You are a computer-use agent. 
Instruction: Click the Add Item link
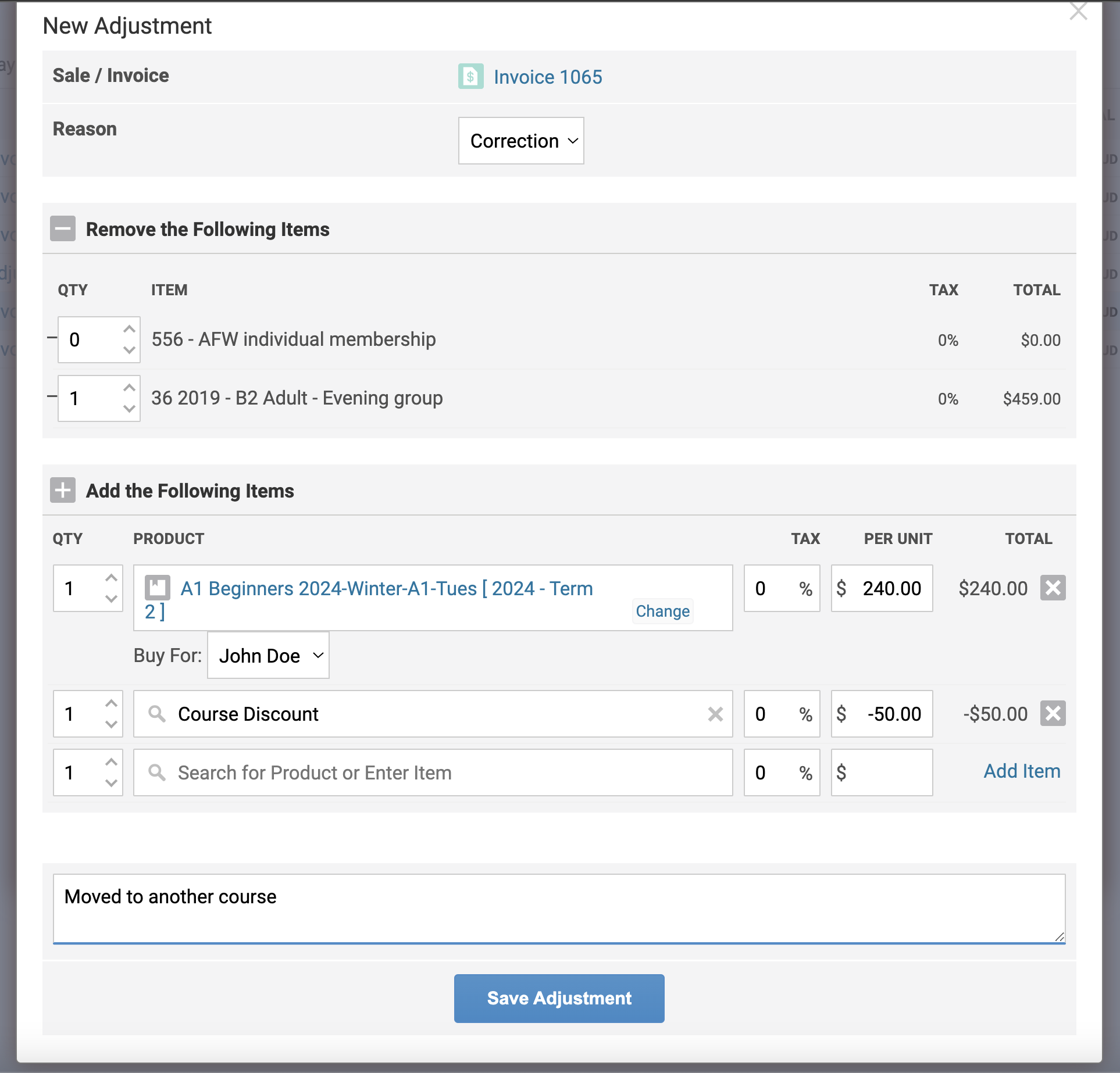[x=1022, y=771]
